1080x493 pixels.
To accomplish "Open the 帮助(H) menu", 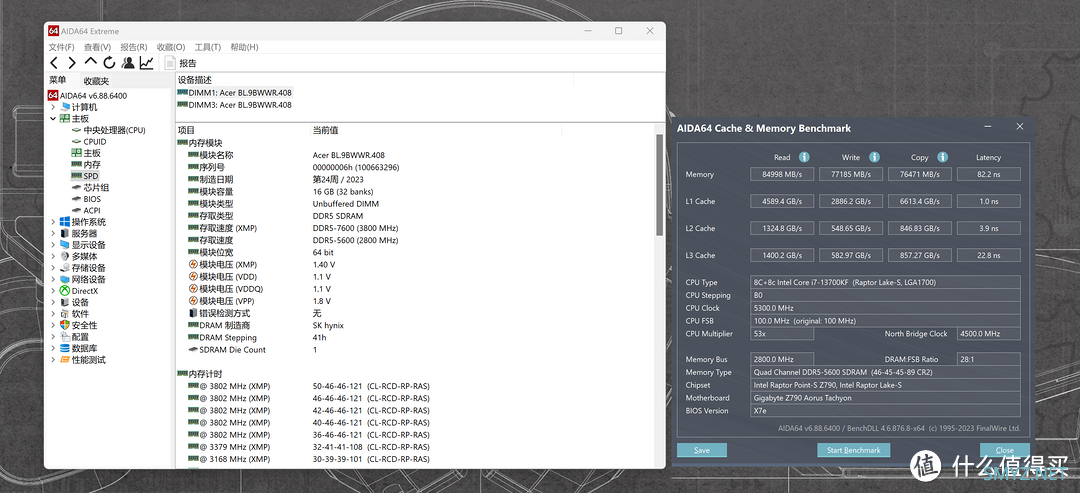I will (x=244, y=47).
